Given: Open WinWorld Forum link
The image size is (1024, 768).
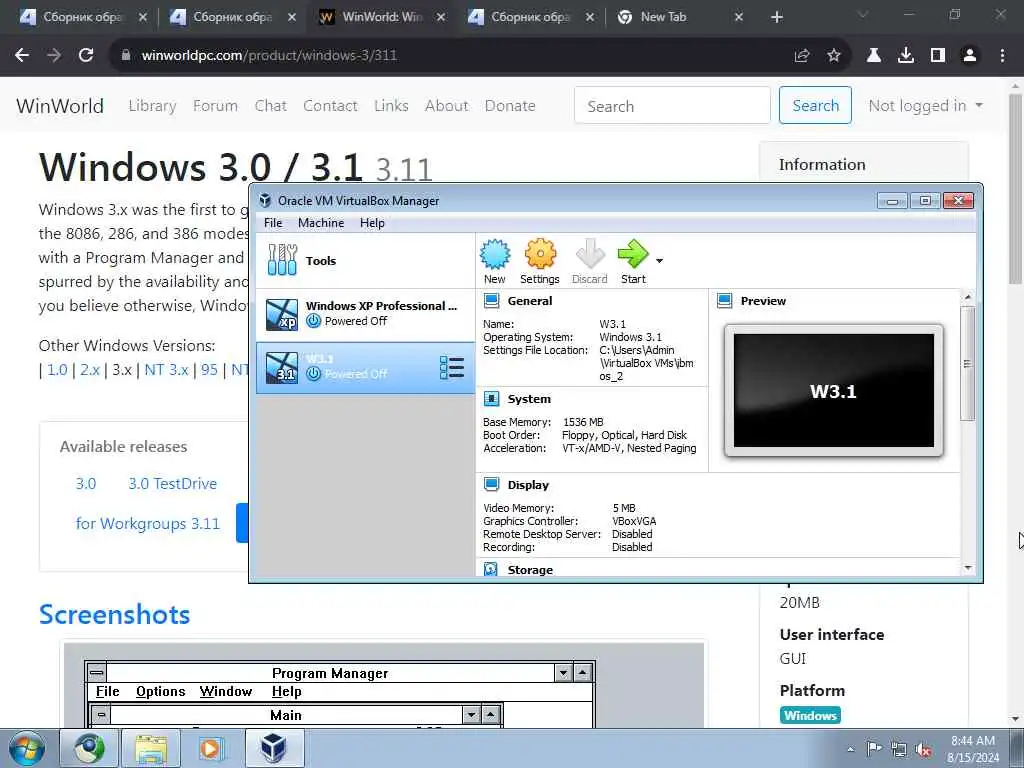Looking at the screenshot, I should coord(216,106).
